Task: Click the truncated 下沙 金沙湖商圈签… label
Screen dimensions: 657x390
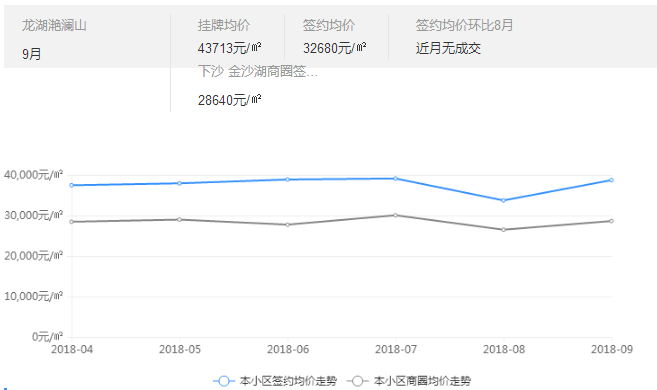Action: 258,72
